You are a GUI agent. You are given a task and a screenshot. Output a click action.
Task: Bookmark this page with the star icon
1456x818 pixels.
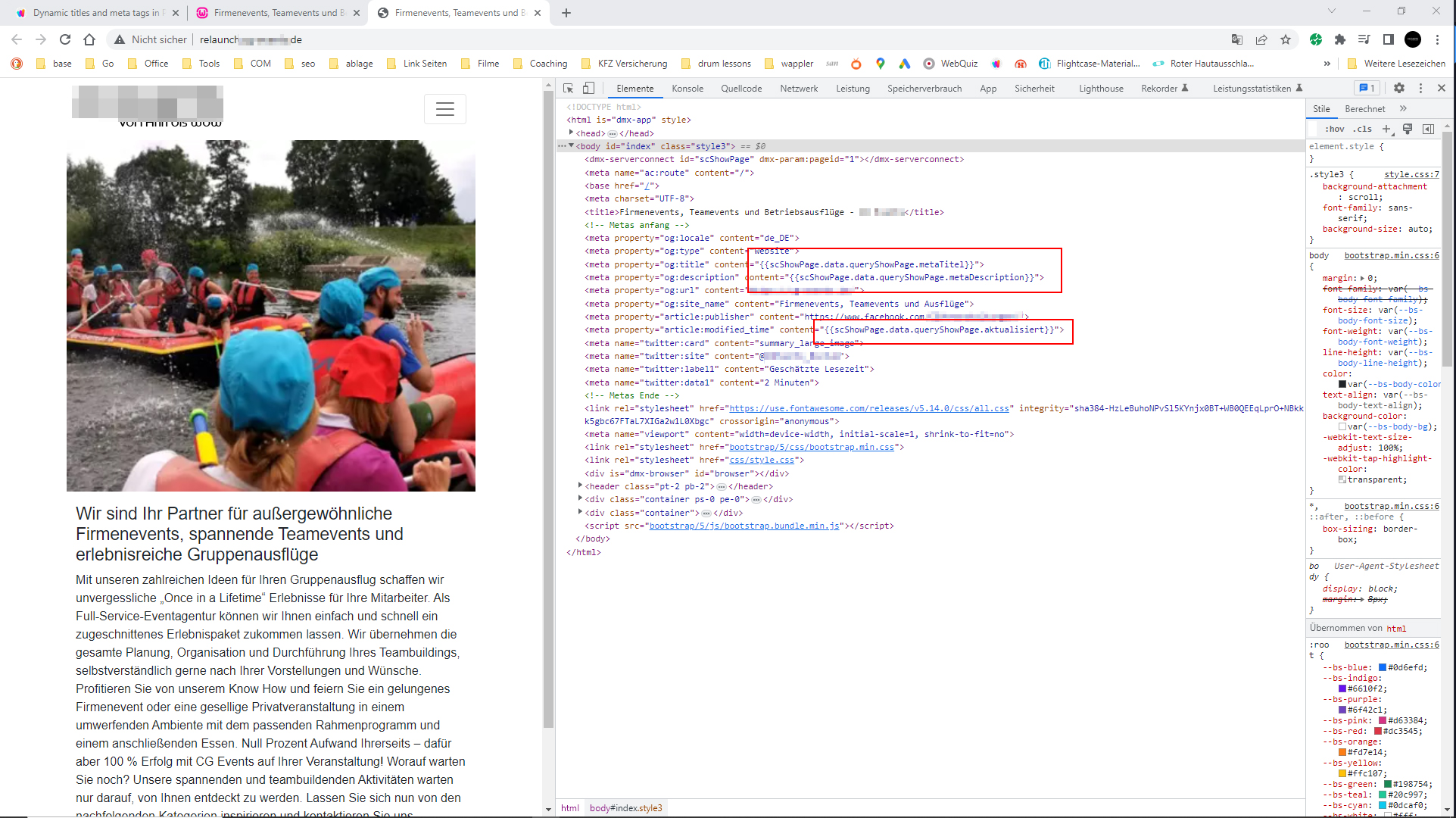1286,39
